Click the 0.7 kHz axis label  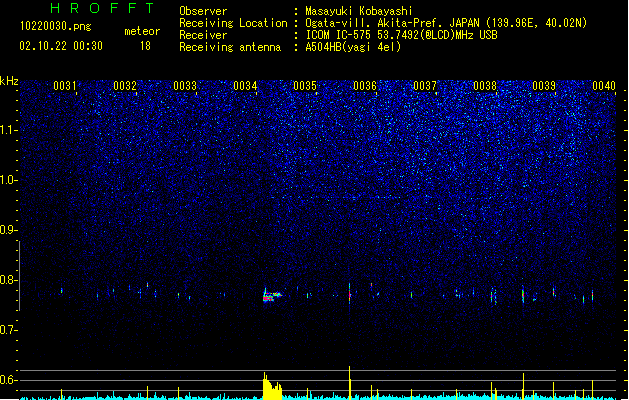pyautogui.click(x=8, y=330)
